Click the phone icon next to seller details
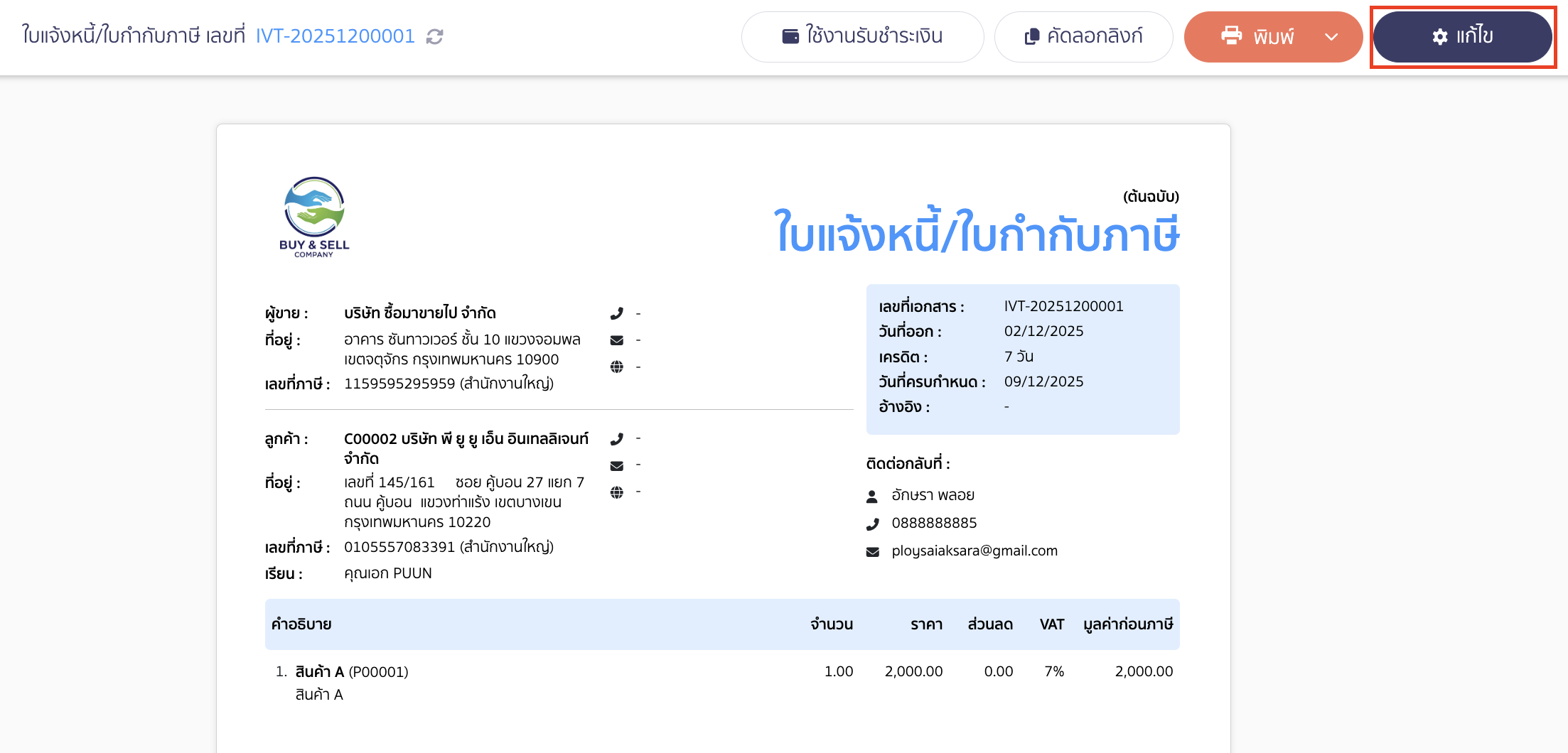 point(617,313)
